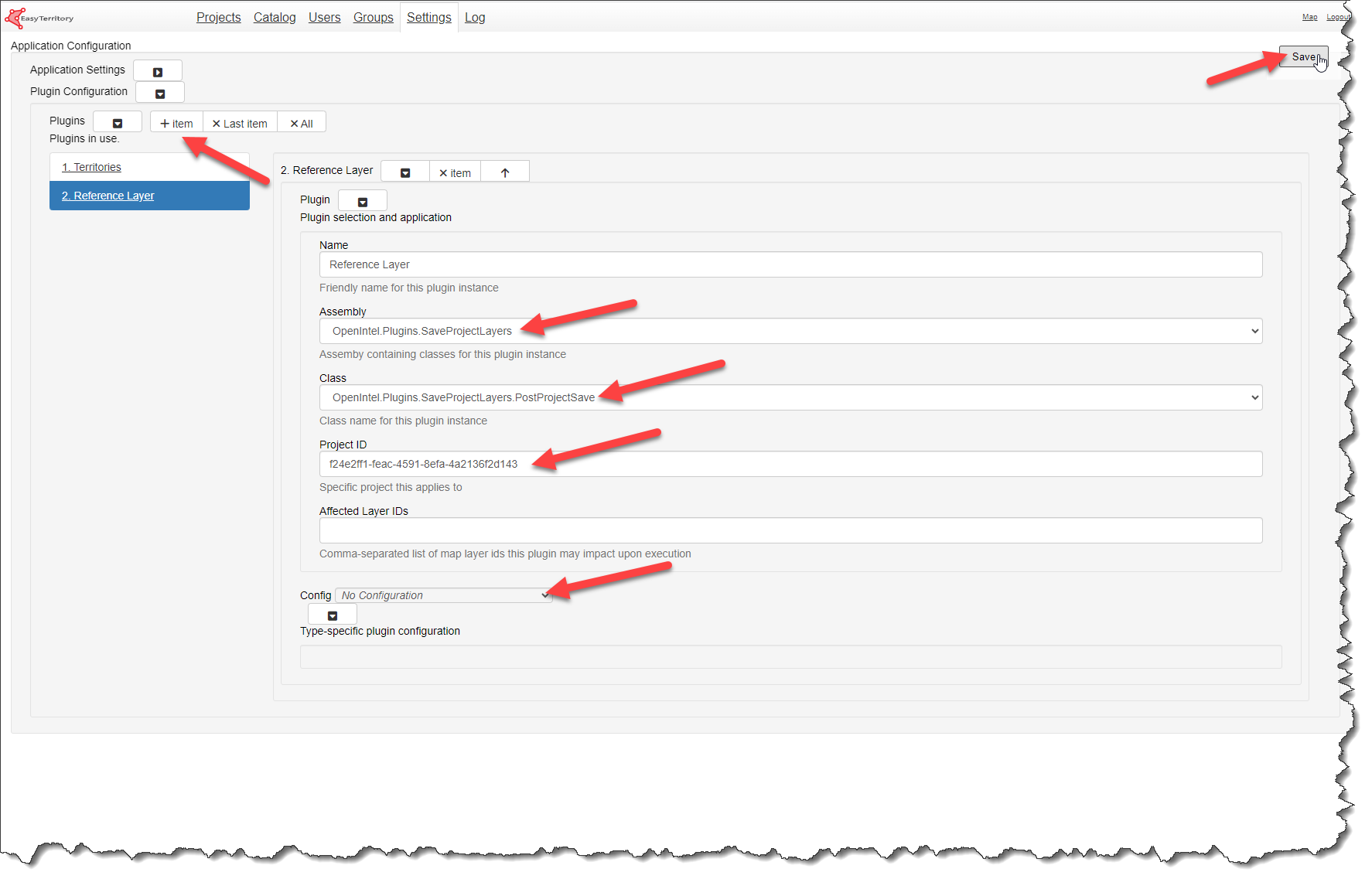The width and height of the screenshot is (1372, 879).
Task: Remove last plugin using the X Last item control
Action: tap(240, 122)
